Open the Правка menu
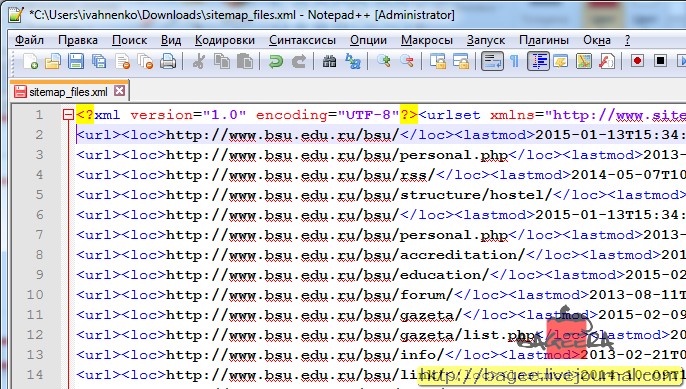686x389 pixels. coord(78,40)
